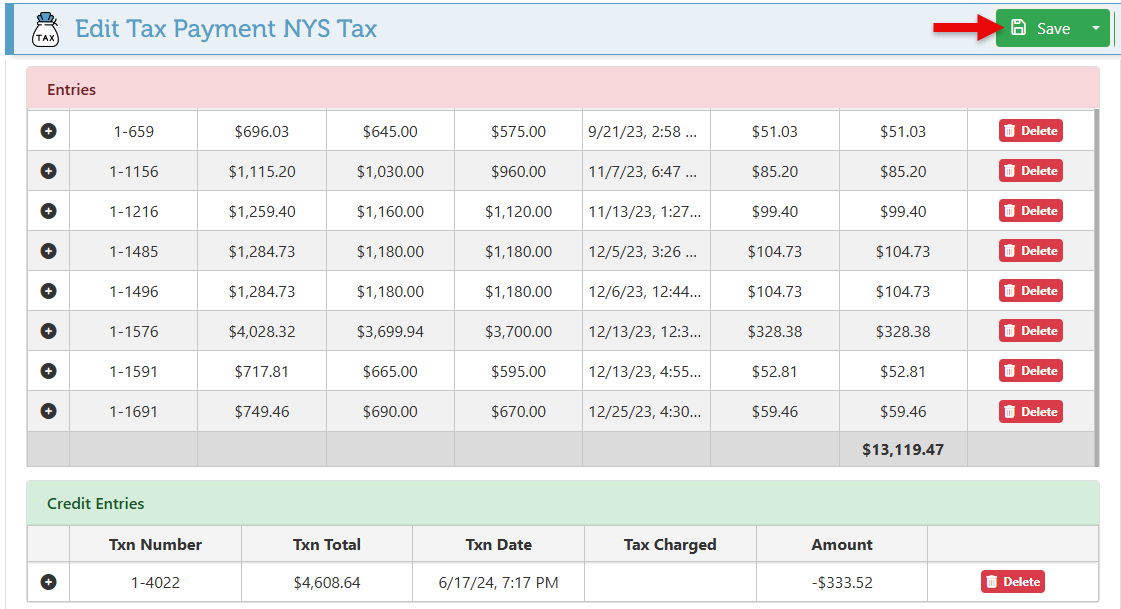Expand details of entry 1-1216
Screen dimensions: 1121x609
coord(48,211)
